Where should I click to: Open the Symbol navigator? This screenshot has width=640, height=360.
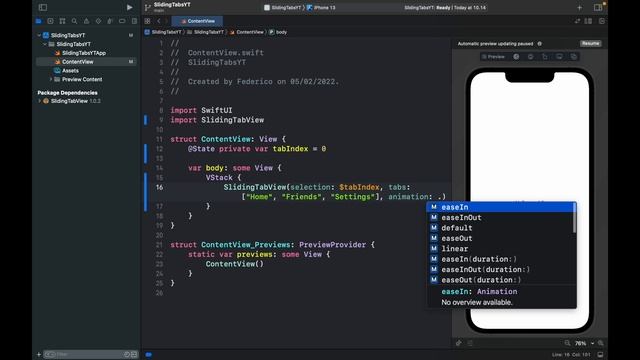(x=62, y=21)
